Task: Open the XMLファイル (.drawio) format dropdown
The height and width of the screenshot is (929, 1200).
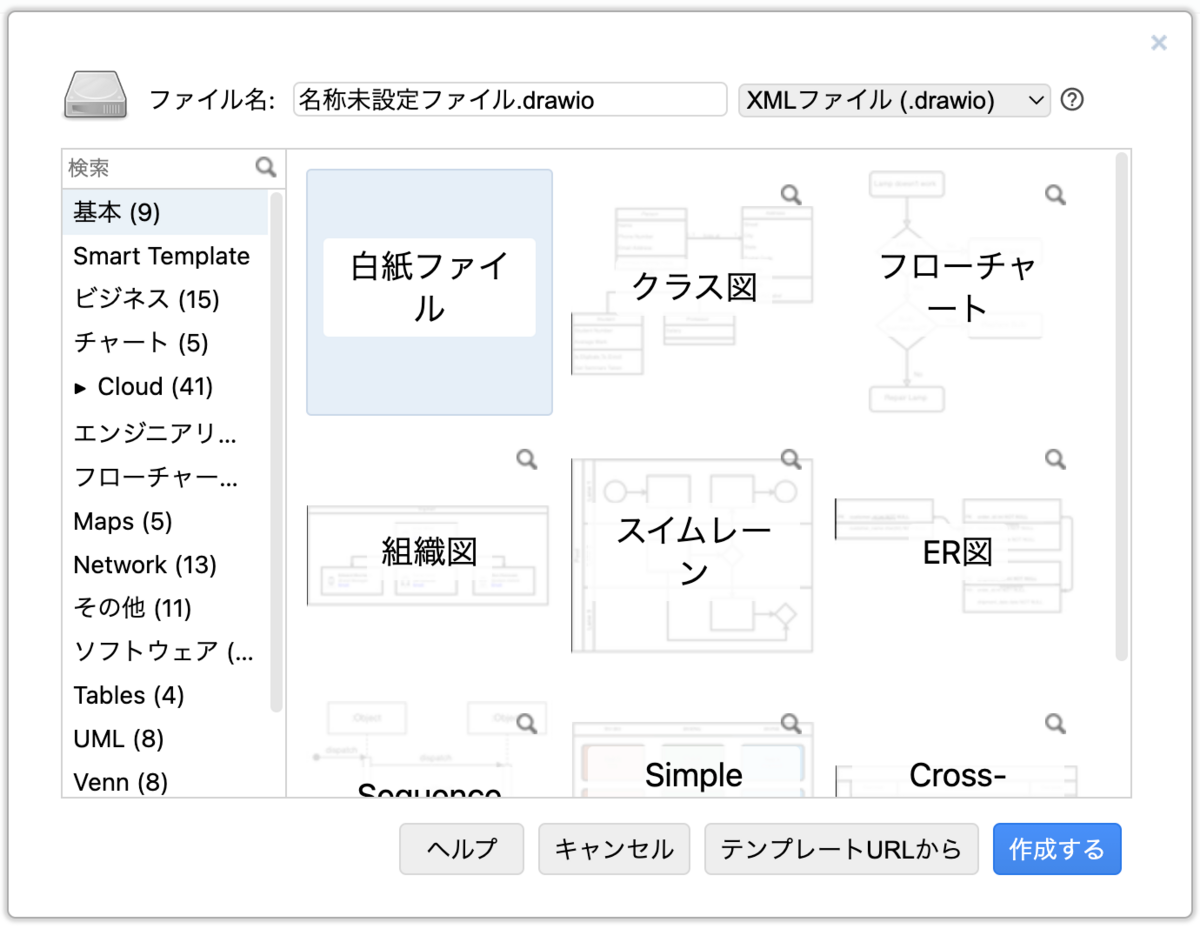Action: click(894, 100)
